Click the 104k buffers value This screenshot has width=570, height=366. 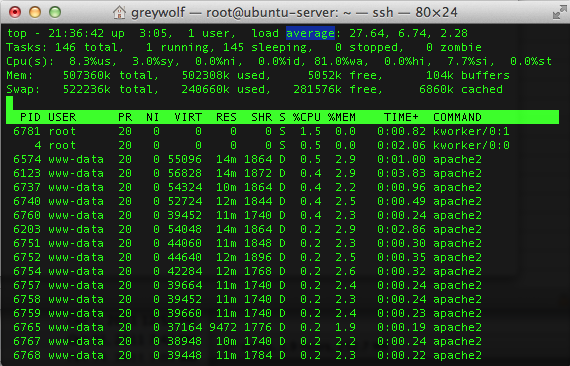[468, 75]
